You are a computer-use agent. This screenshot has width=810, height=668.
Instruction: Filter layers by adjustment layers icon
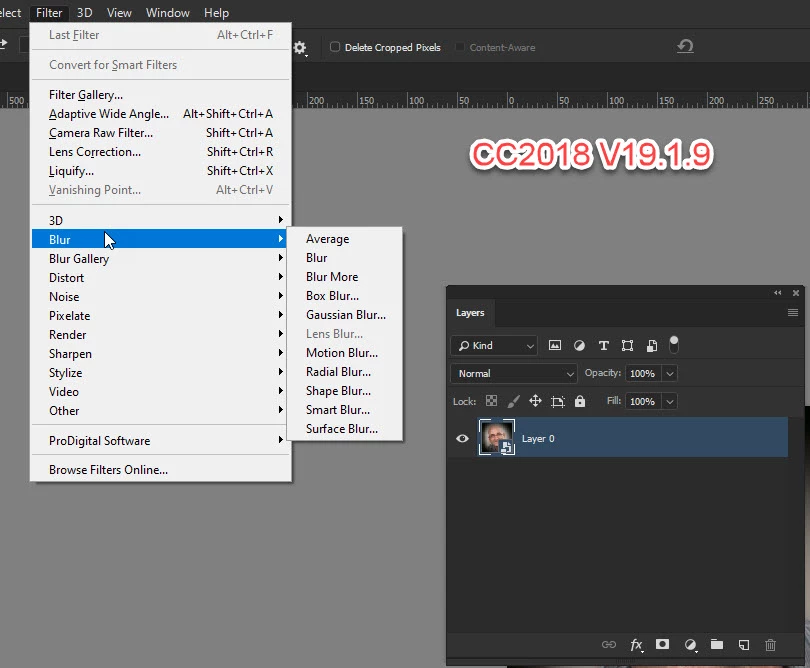pyautogui.click(x=579, y=345)
